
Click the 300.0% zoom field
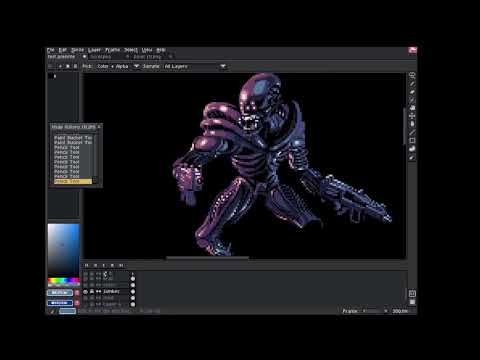click(x=400, y=311)
